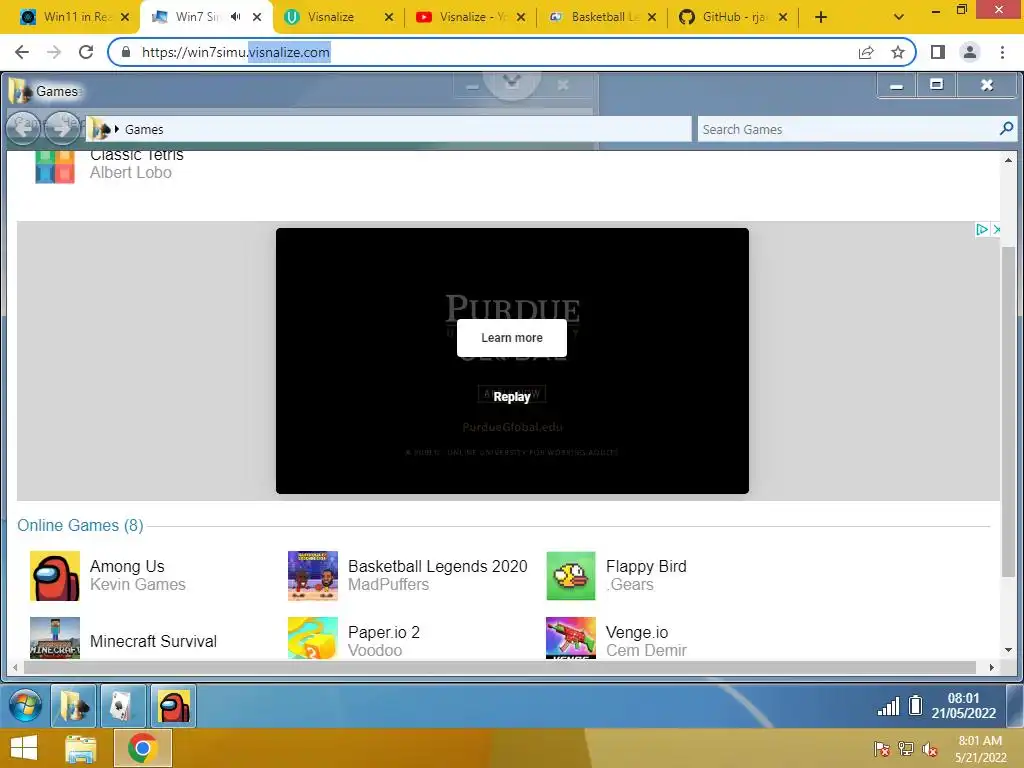The width and height of the screenshot is (1024, 768).
Task: Go back in Chrome browser
Action: pos(22,52)
